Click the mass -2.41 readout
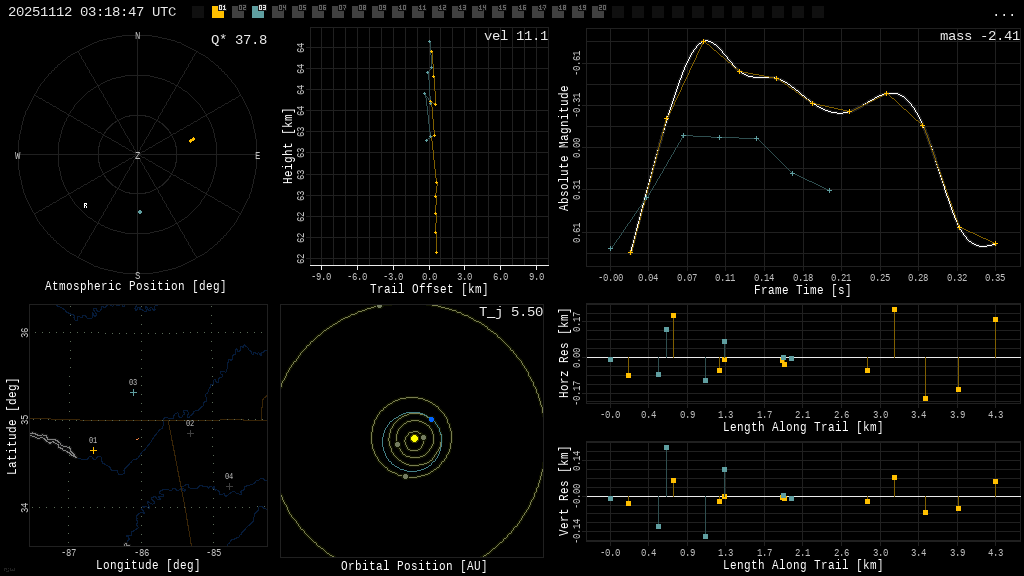This screenshot has width=1024, height=576. point(979,37)
